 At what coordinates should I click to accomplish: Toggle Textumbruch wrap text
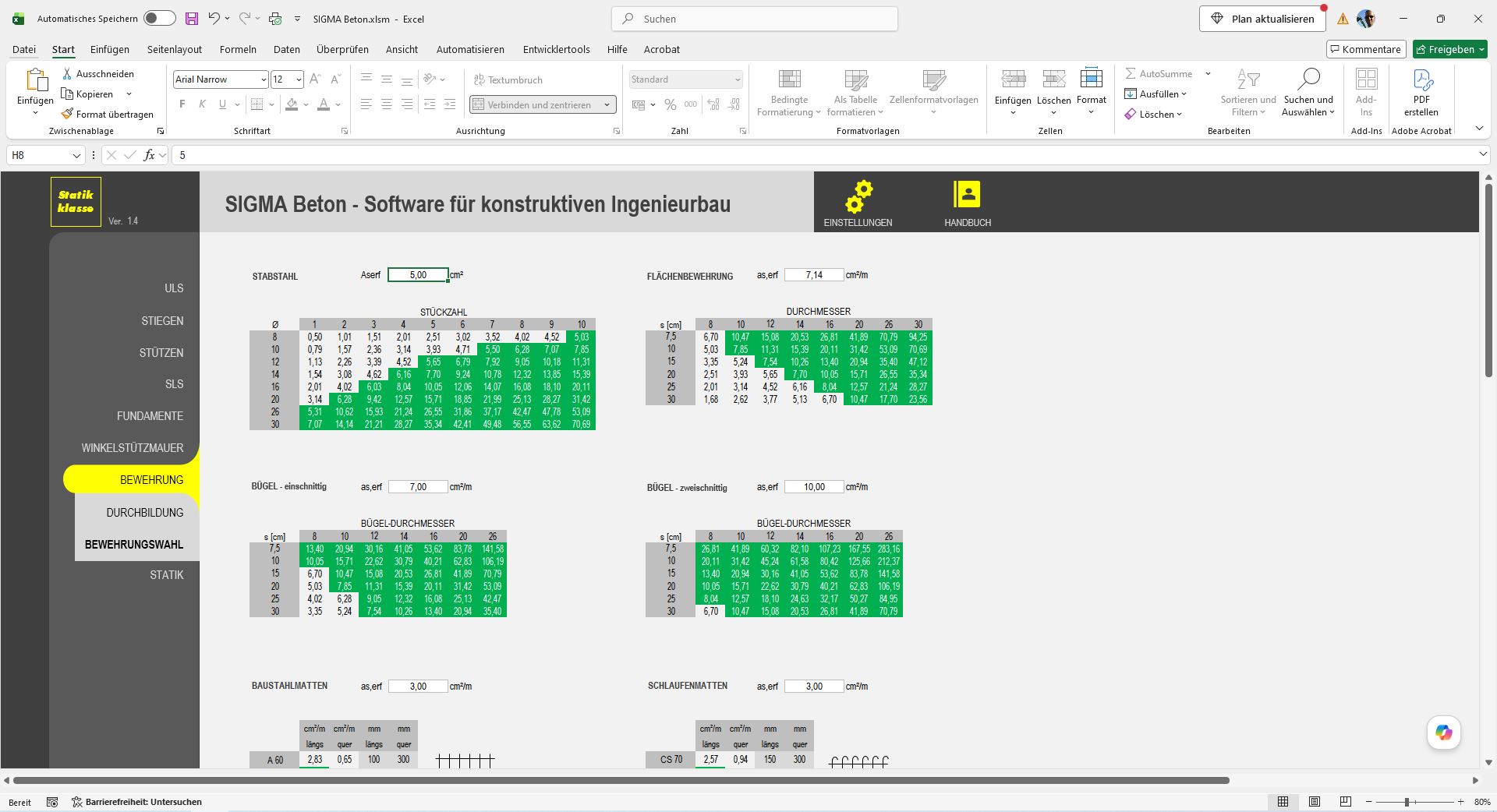click(x=508, y=79)
